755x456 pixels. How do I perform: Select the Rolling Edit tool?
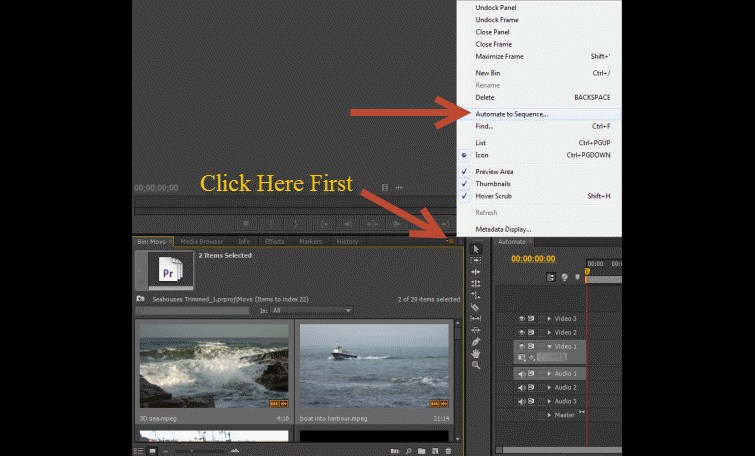point(476,283)
